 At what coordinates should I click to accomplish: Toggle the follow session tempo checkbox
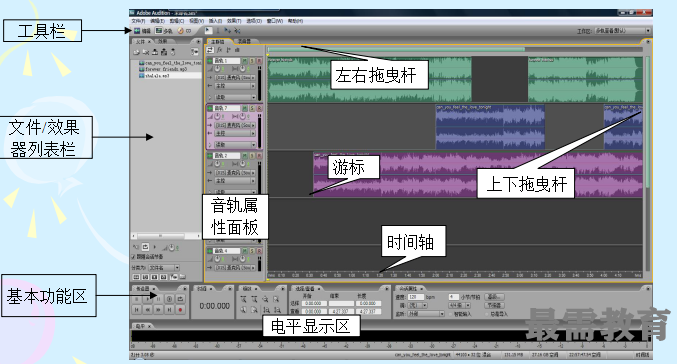tap(133, 256)
